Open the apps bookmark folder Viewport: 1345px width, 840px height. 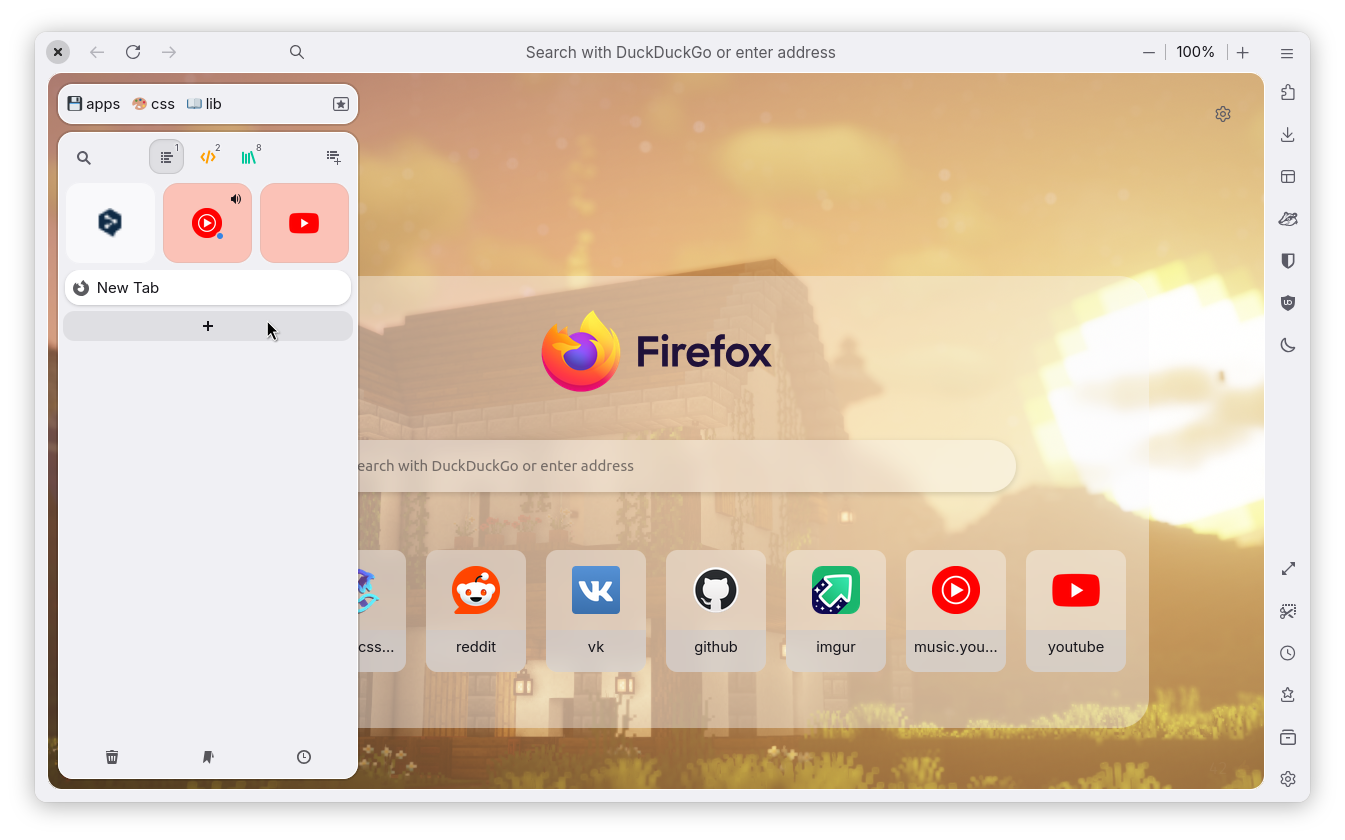[93, 104]
